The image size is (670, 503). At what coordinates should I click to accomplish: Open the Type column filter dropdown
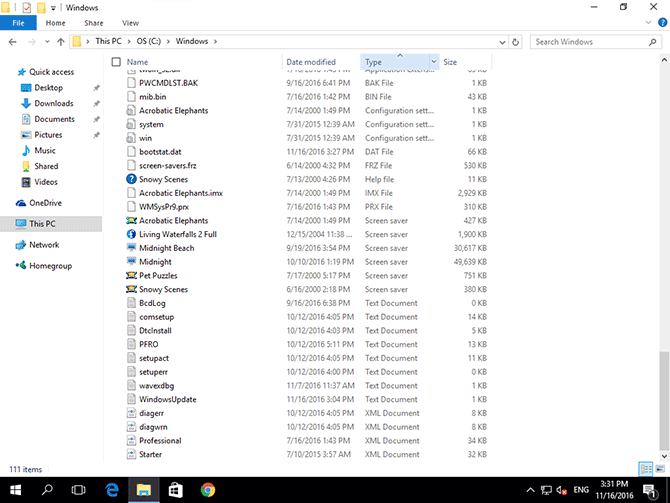pyautogui.click(x=434, y=62)
